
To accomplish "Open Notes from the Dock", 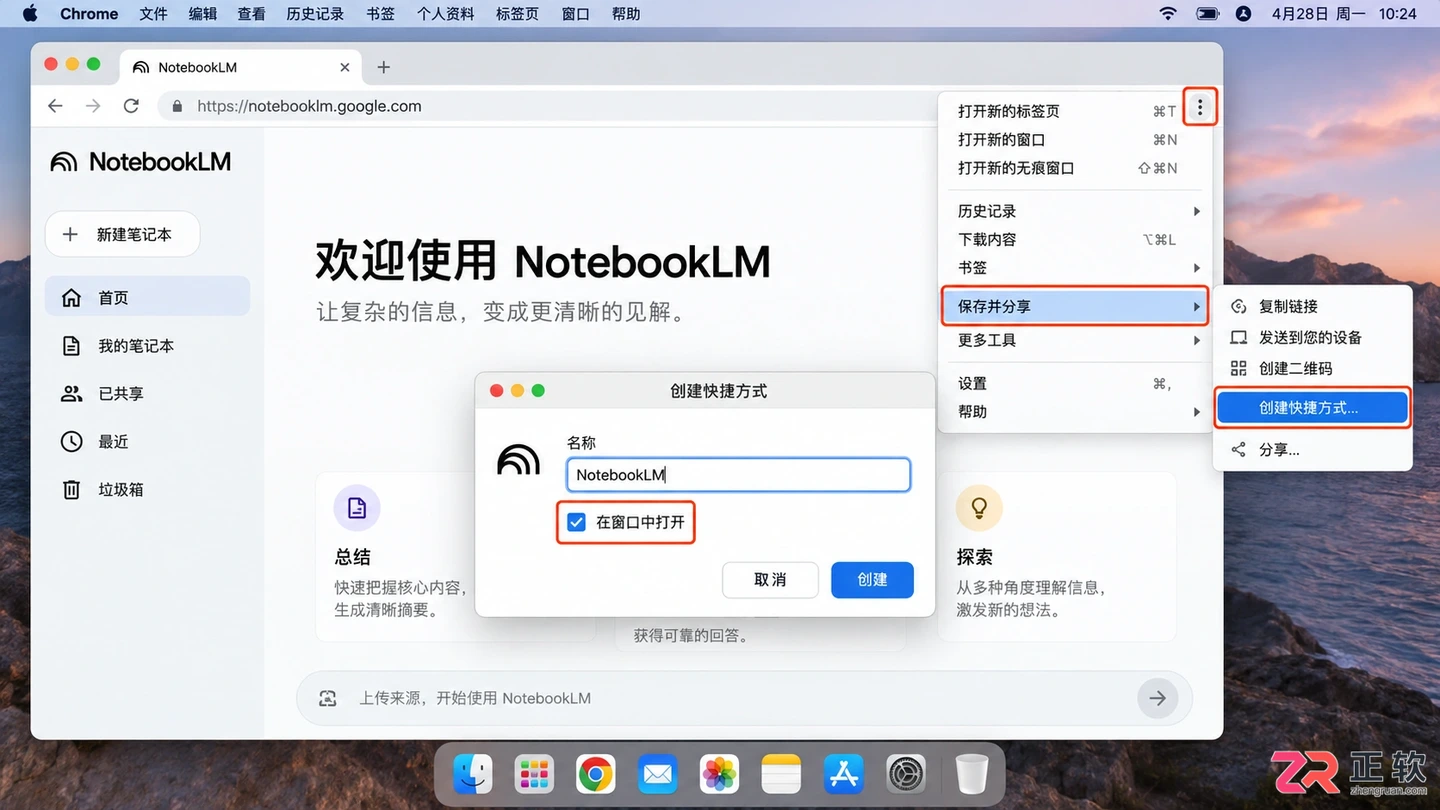I will point(782,774).
